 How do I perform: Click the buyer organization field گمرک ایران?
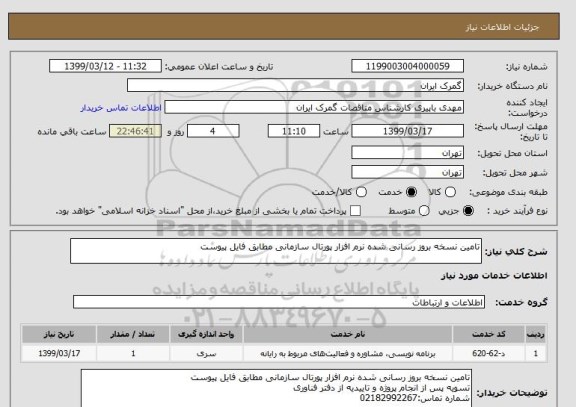(x=295, y=86)
